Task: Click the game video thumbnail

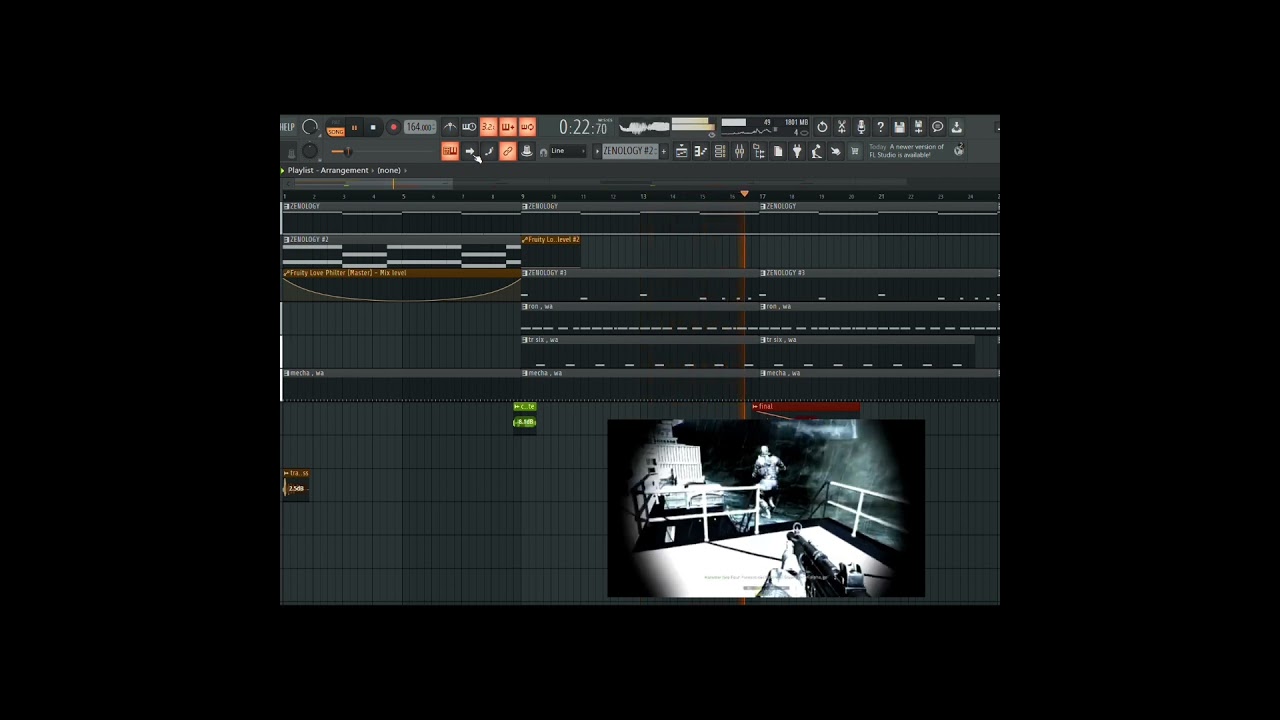Action: (x=766, y=508)
